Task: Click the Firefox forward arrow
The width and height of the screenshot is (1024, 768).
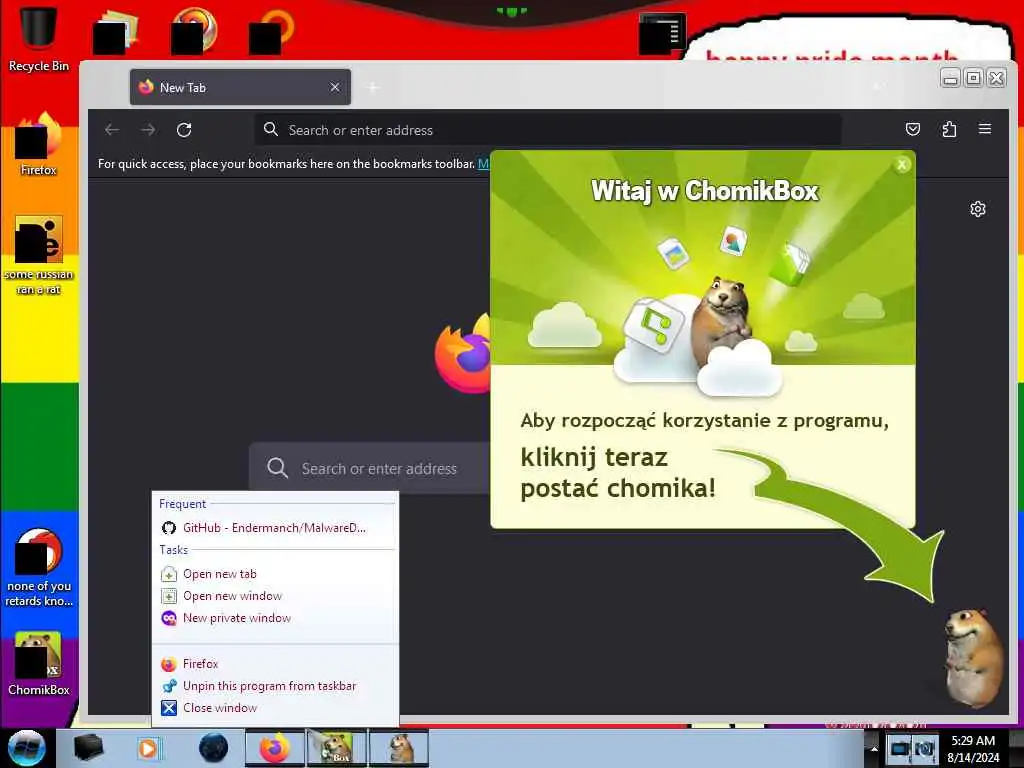Action: 148,130
